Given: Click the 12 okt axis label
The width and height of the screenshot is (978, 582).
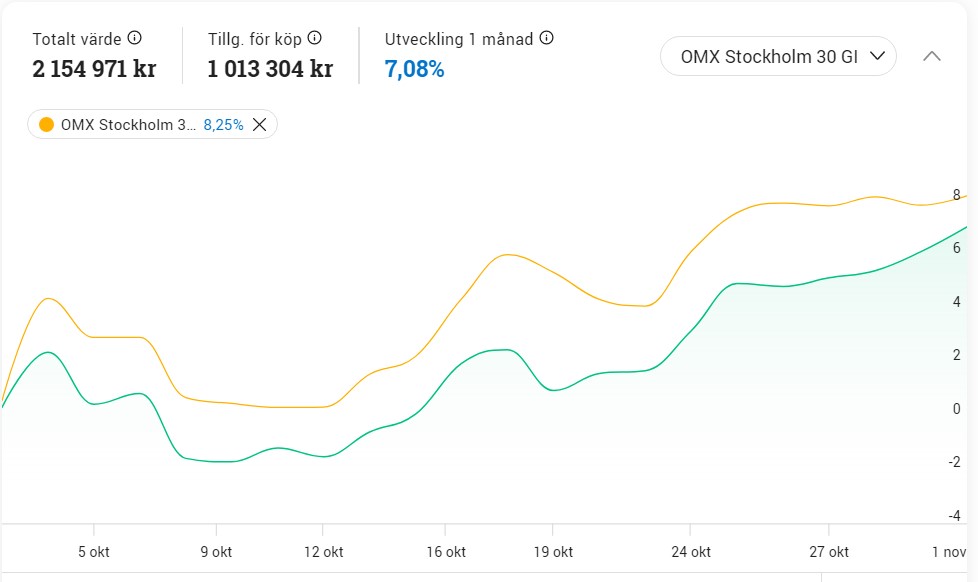Looking at the screenshot, I should pyautogui.click(x=323, y=552).
